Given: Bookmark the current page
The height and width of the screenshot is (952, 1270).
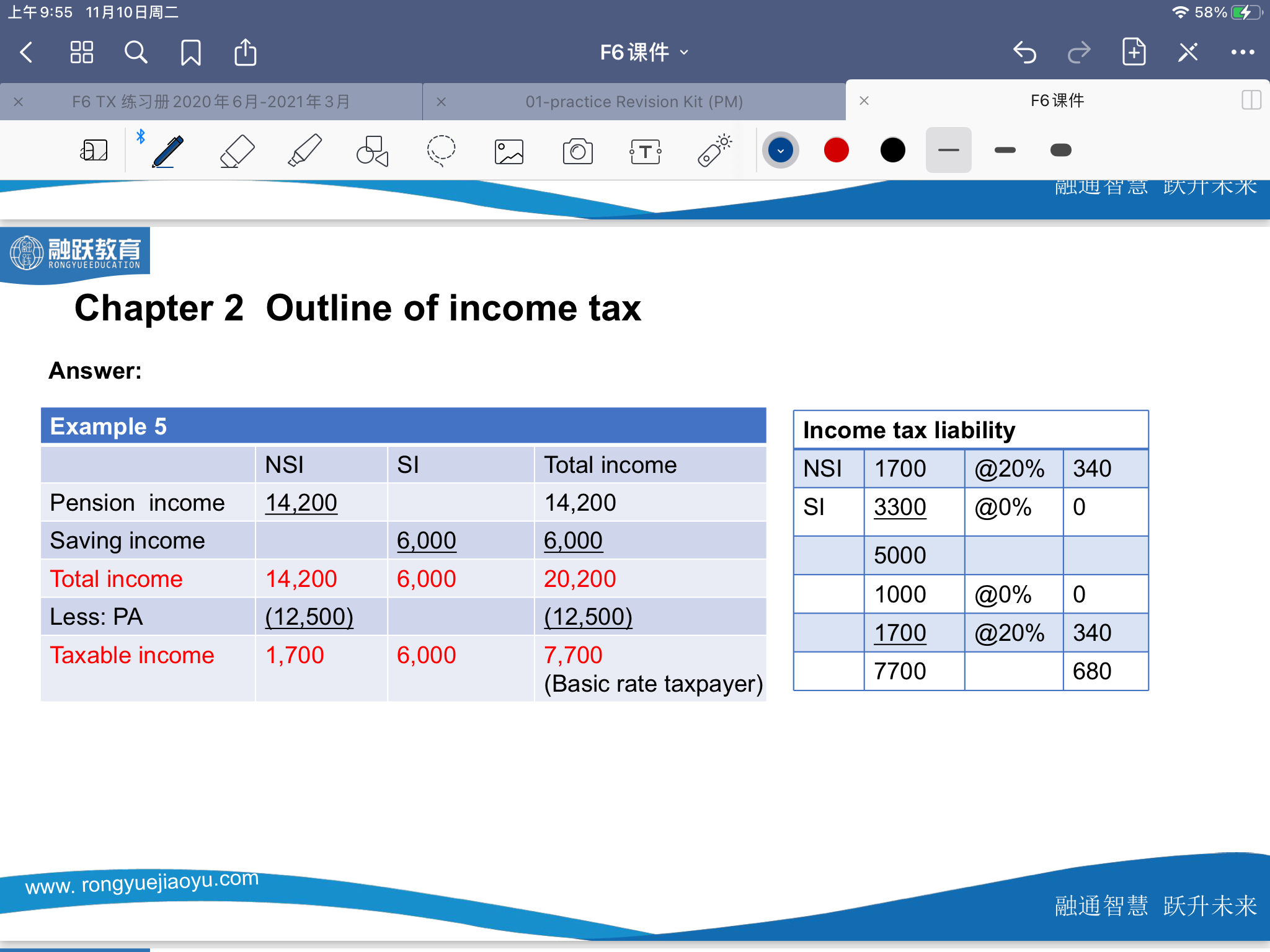Looking at the screenshot, I should click(190, 53).
